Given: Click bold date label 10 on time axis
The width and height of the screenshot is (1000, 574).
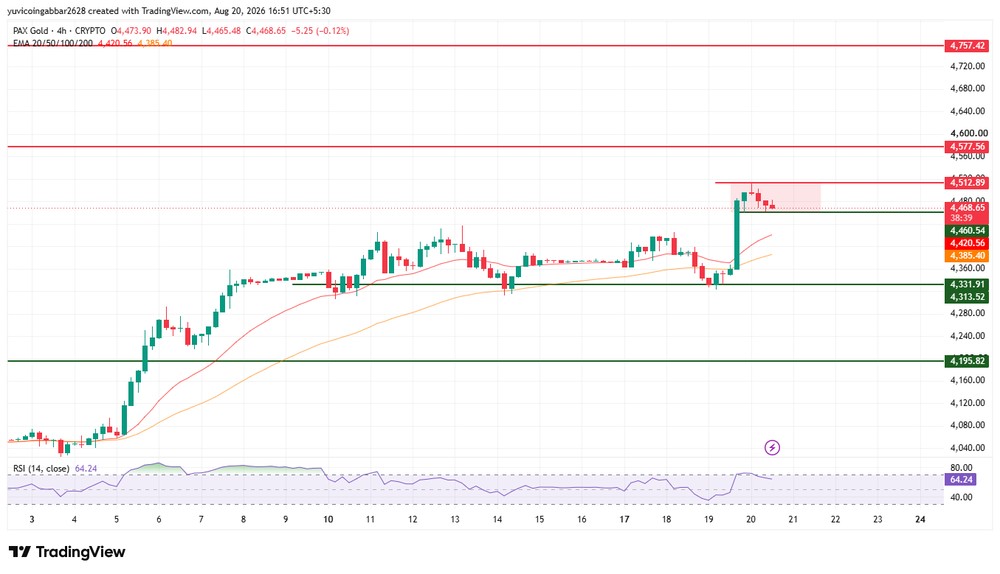Looking at the screenshot, I should (x=328, y=520).
